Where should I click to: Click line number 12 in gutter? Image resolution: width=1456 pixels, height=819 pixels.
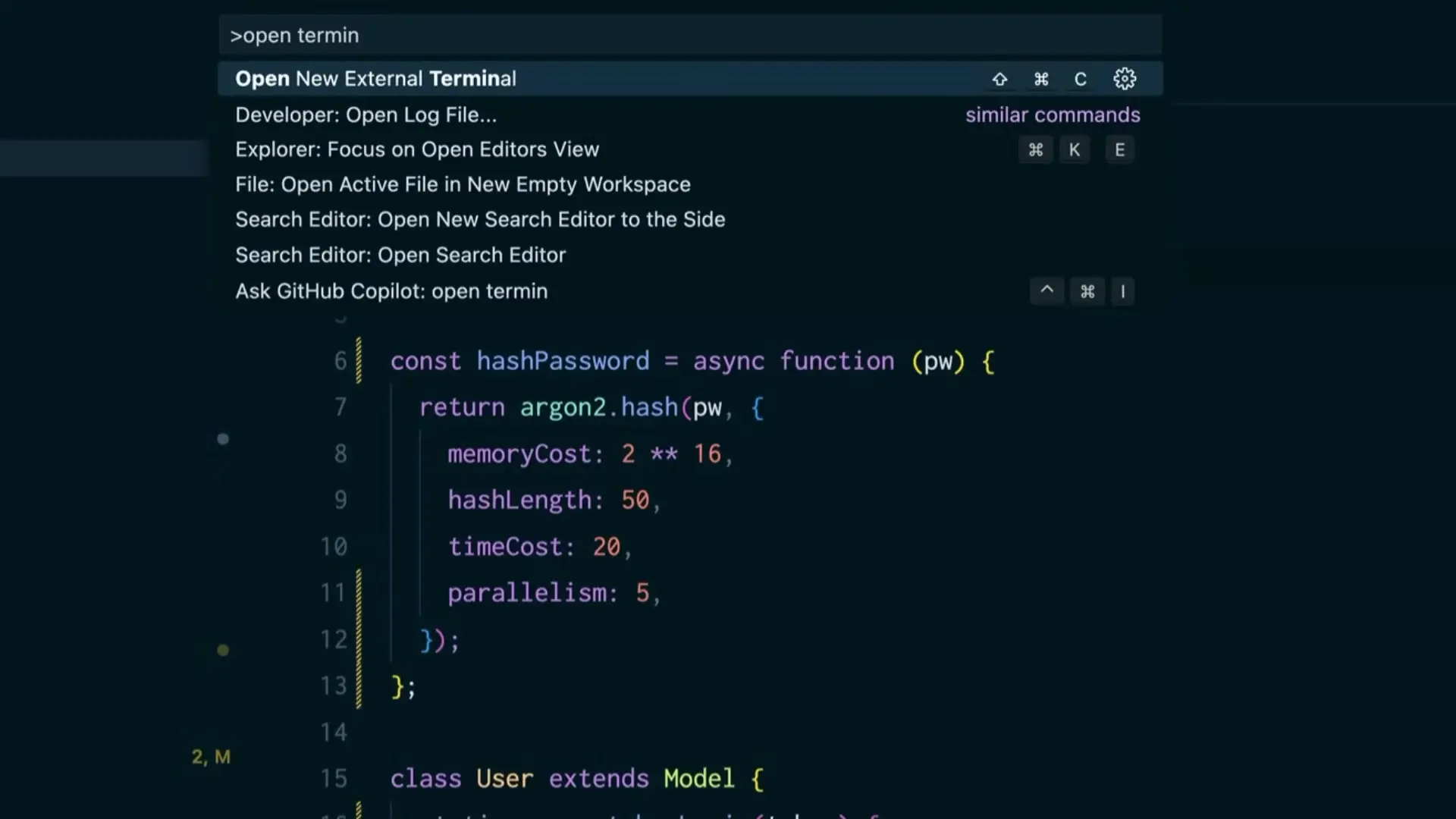click(x=334, y=639)
